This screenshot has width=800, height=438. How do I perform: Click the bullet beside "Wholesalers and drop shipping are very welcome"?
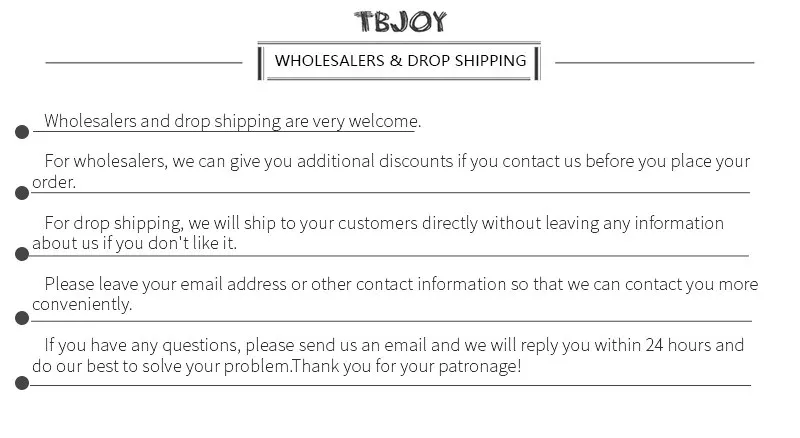[22, 132]
